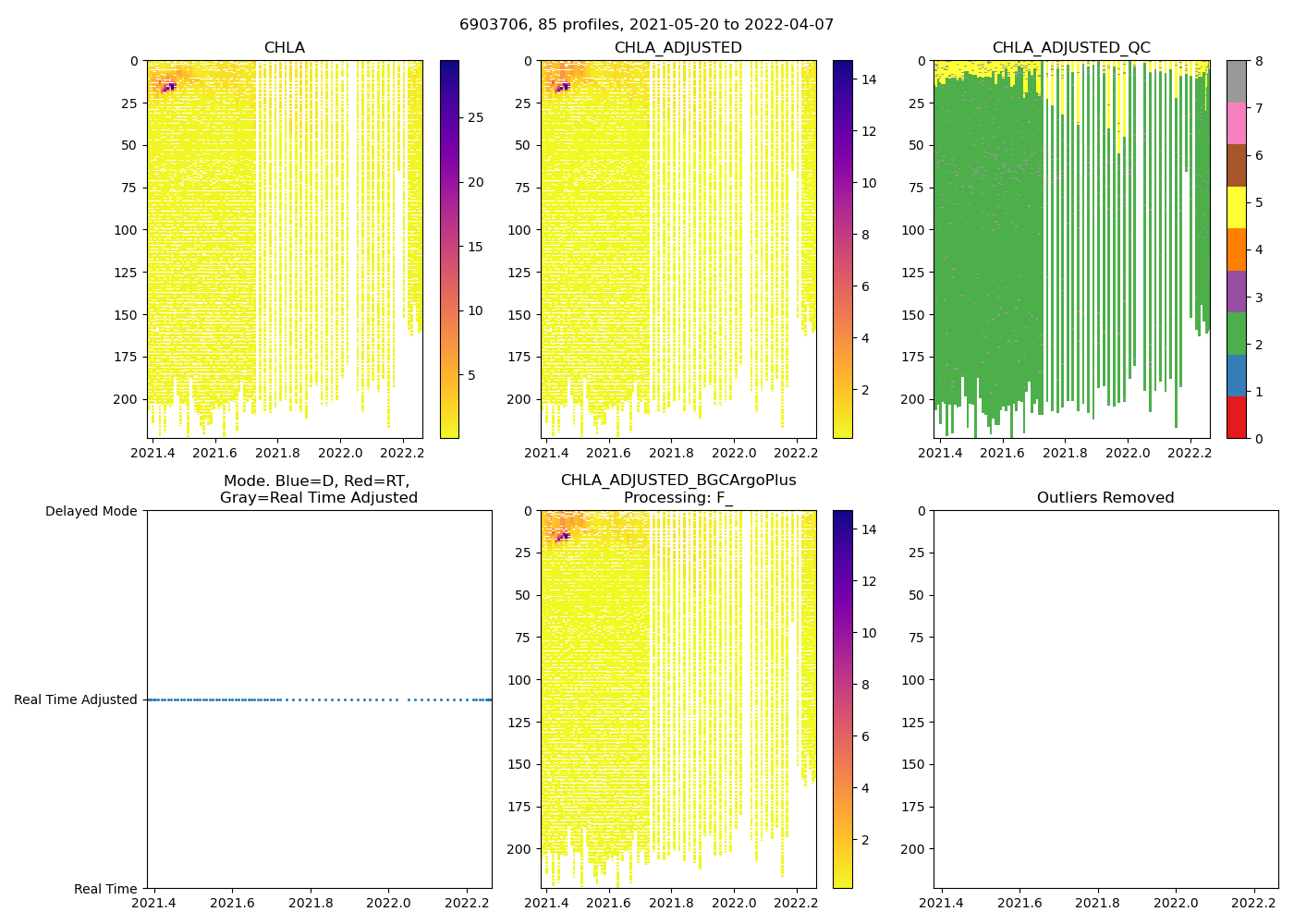Viewport: 1294px width, 924px height.
Task: Click the Mode plot title mentioning Blue=D, Red=RT
Action: (x=318, y=490)
